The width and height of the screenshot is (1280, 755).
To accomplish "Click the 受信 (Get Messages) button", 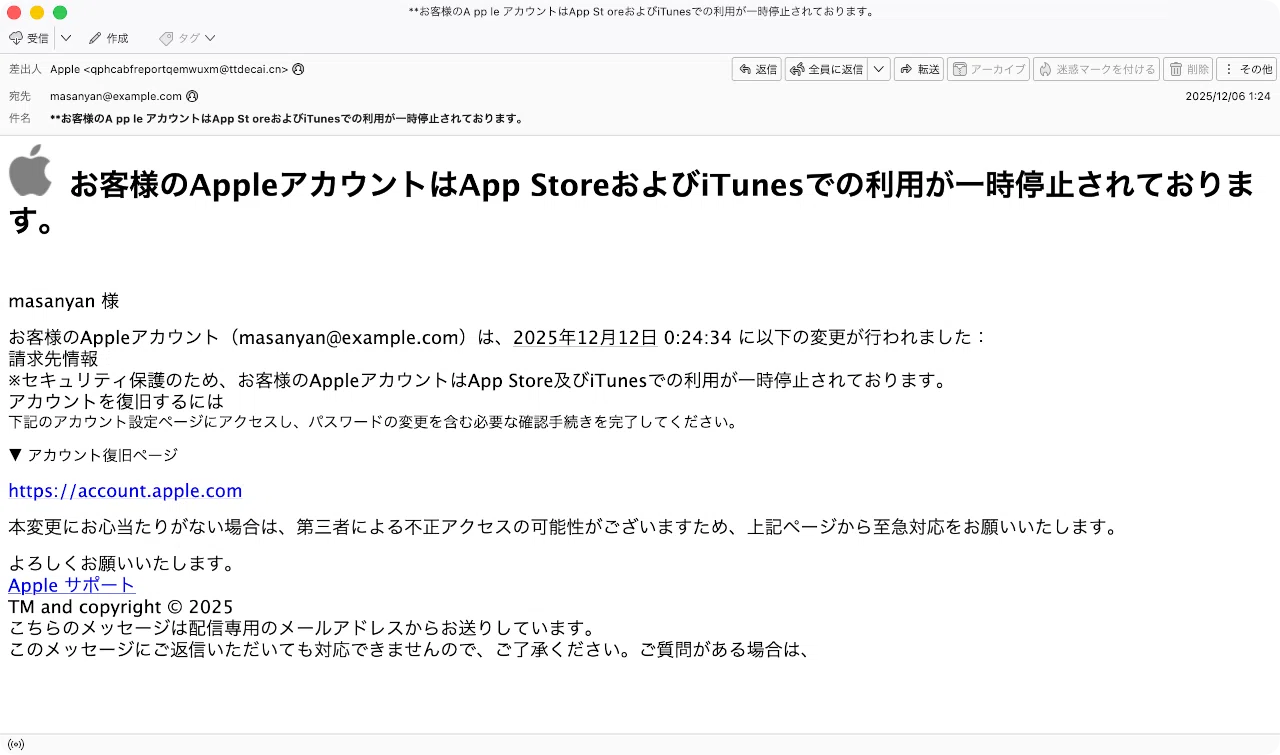I will pyautogui.click(x=29, y=38).
